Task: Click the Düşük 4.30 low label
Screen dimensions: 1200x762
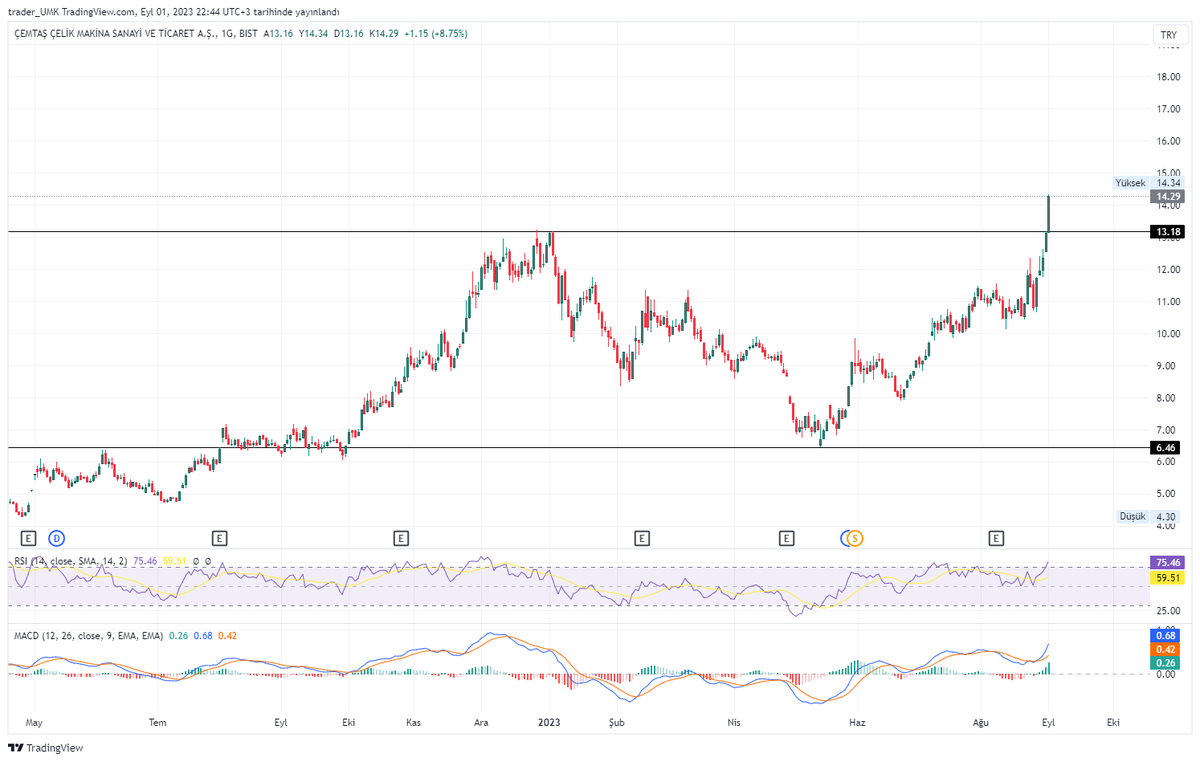Action: [x=1149, y=516]
